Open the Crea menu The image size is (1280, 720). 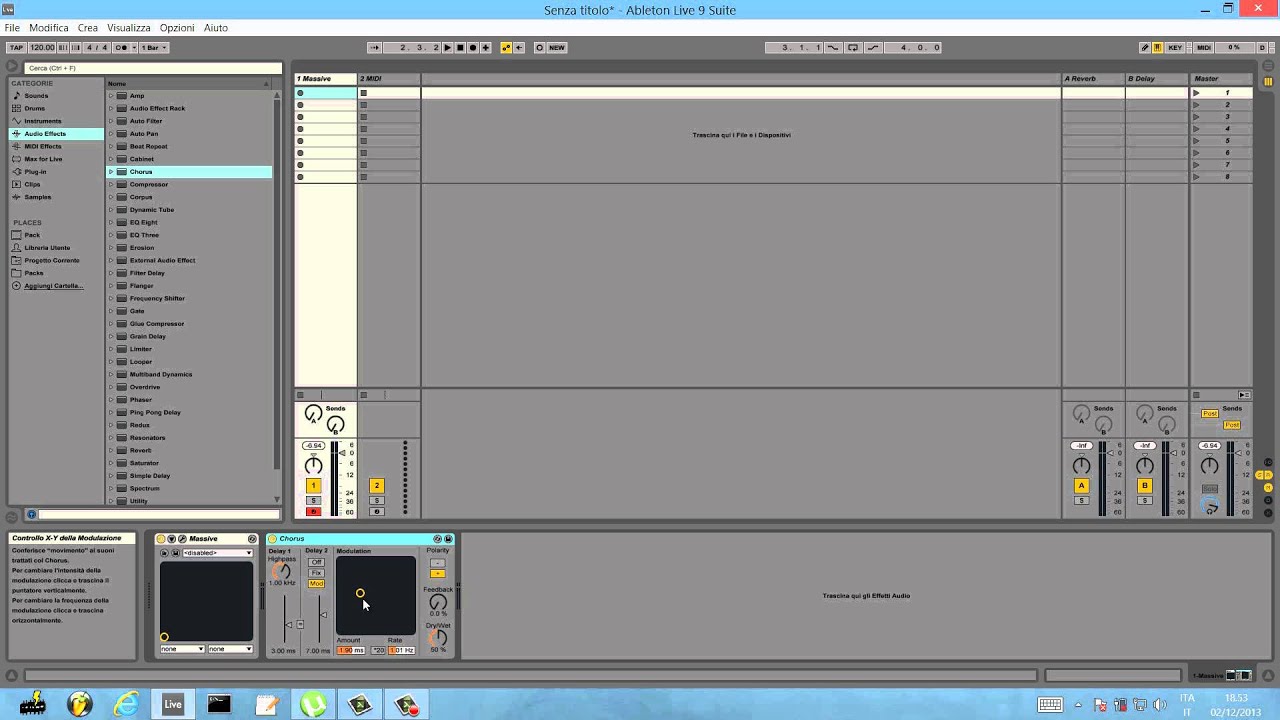tap(88, 28)
